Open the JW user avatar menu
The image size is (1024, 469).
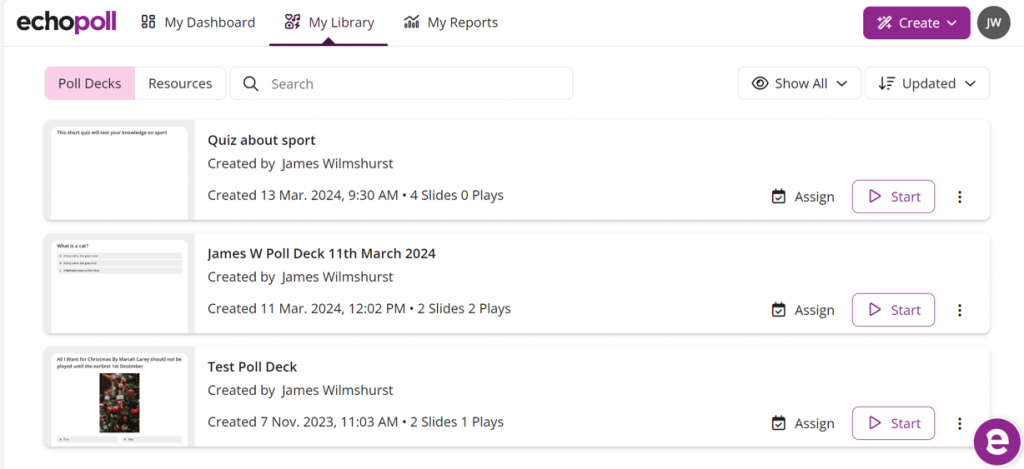(993, 22)
